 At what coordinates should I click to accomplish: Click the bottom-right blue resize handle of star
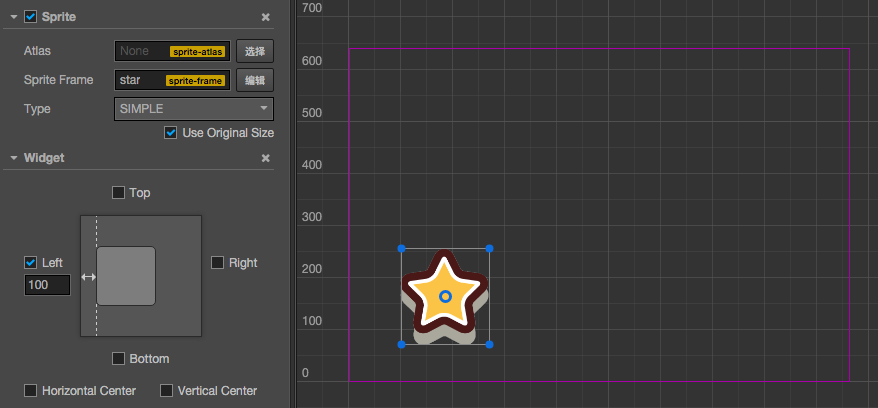489,344
